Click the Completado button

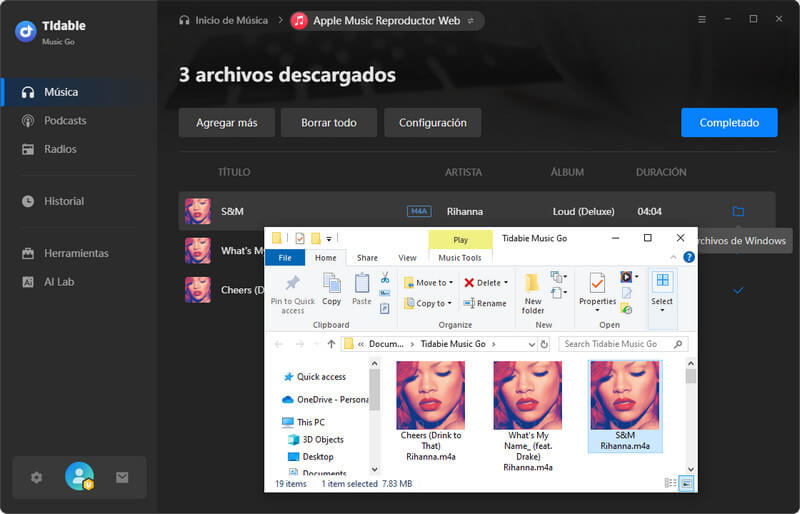coord(729,123)
